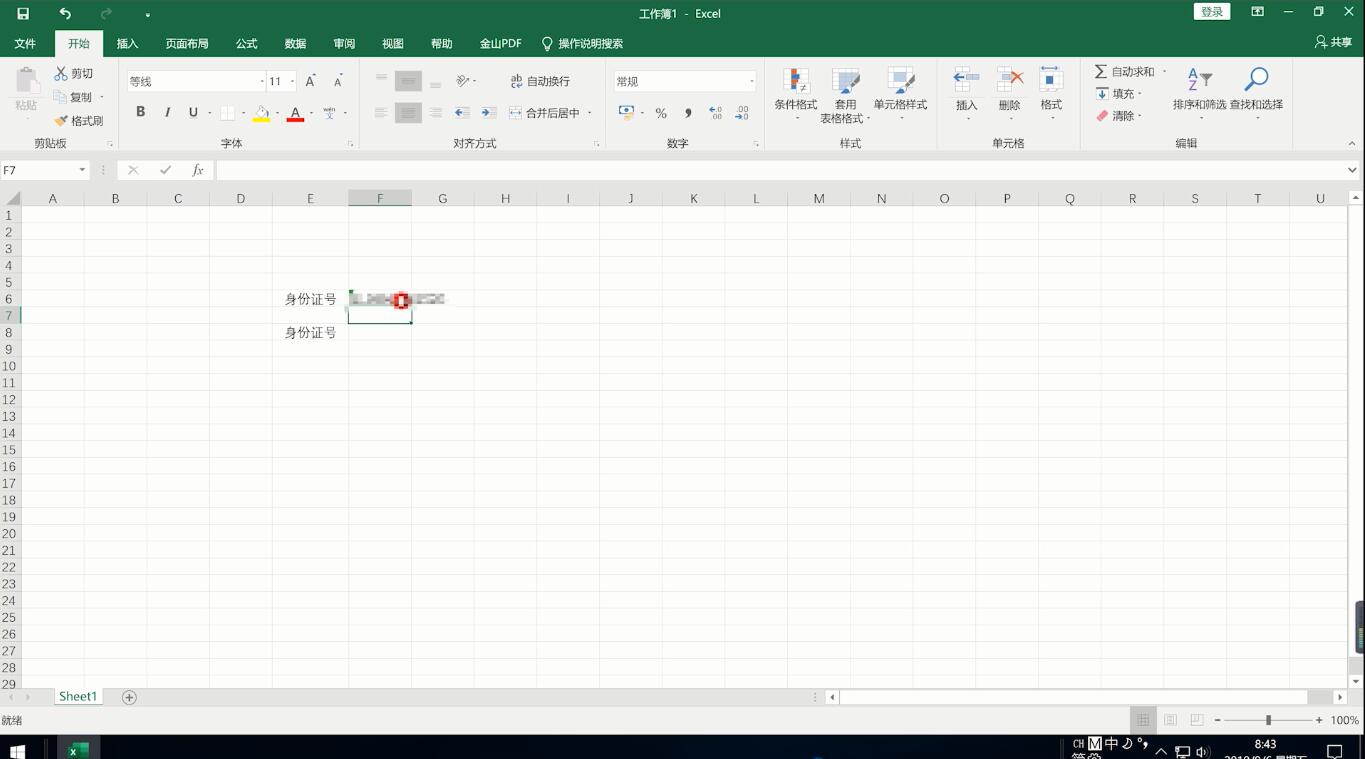Click the insert function fx icon
Image resolution: width=1365 pixels, height=759 pixels.
click(198, 170)
